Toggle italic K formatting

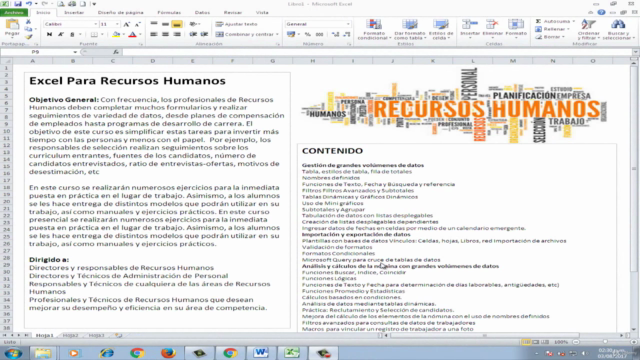(x=61, y=35)
